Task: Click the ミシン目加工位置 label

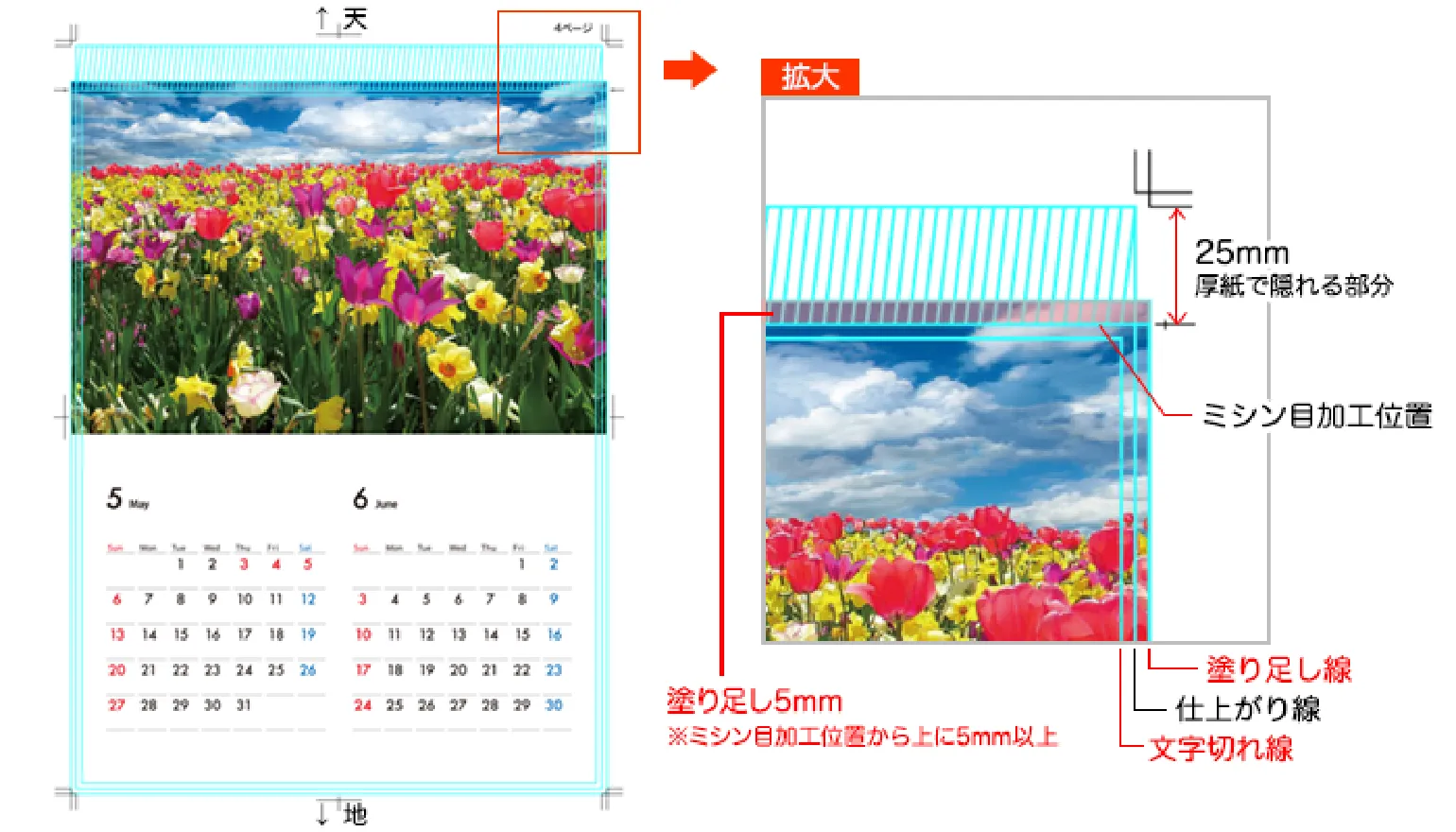Action: pos(1315,415)
